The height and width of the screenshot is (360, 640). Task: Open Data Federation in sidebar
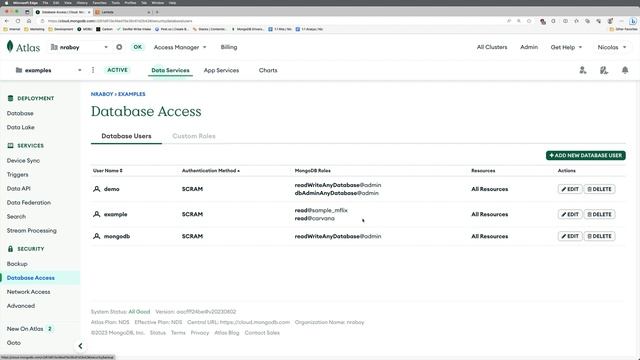[x=29, y=202]
